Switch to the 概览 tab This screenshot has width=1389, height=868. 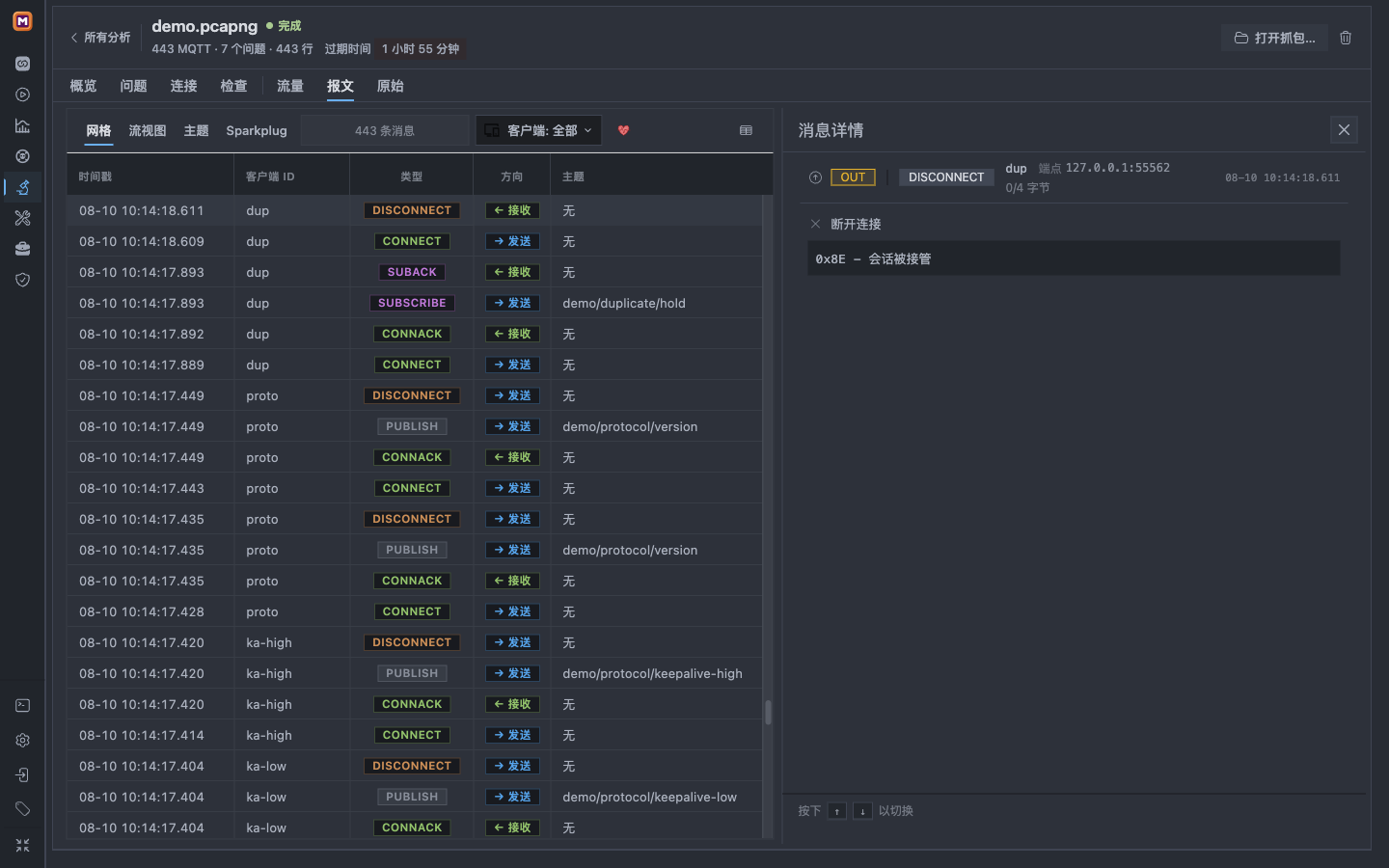click(x=83, y=86)
